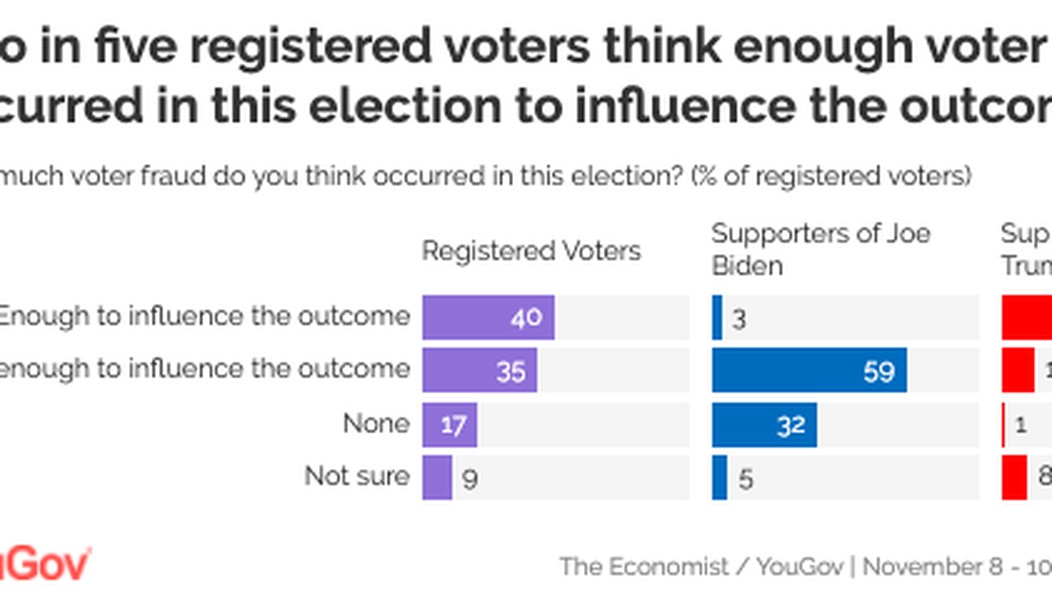Click the Not sure row label

(x=357, y=477)
